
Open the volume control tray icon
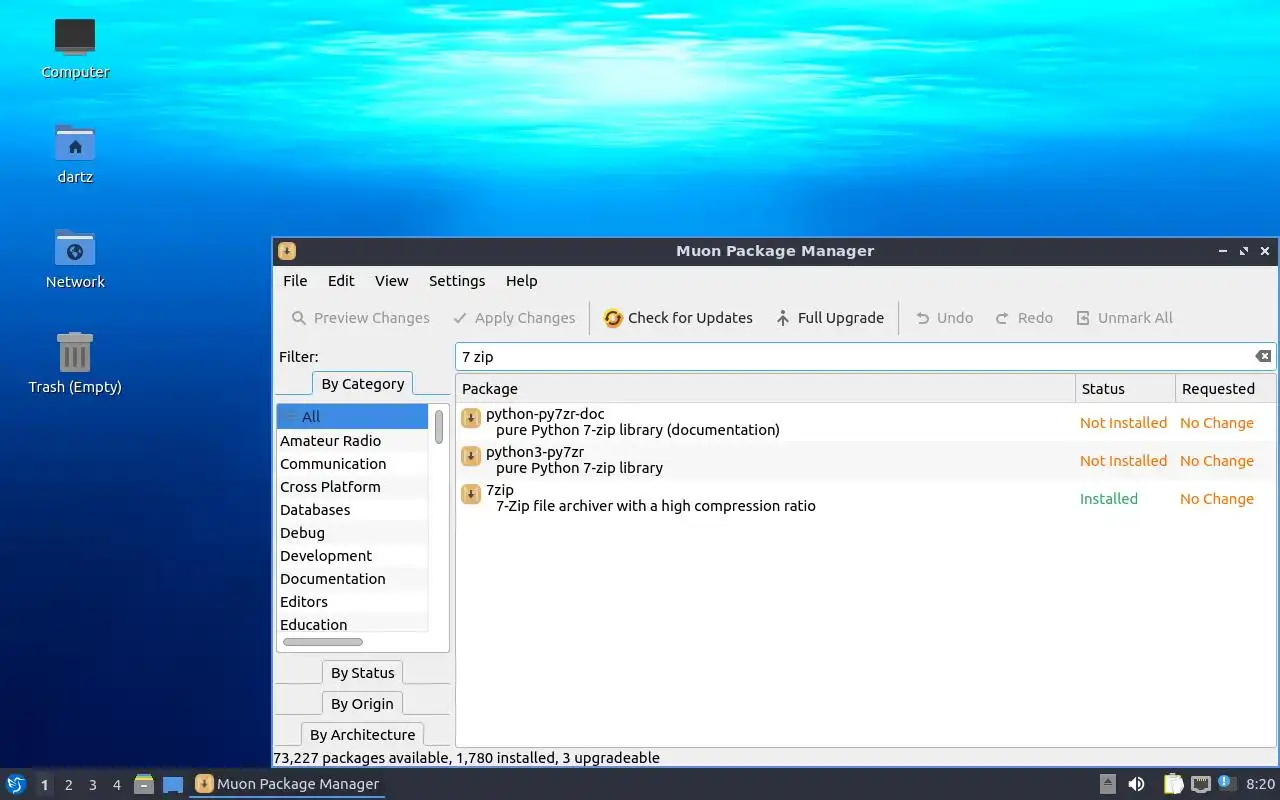1136,784
